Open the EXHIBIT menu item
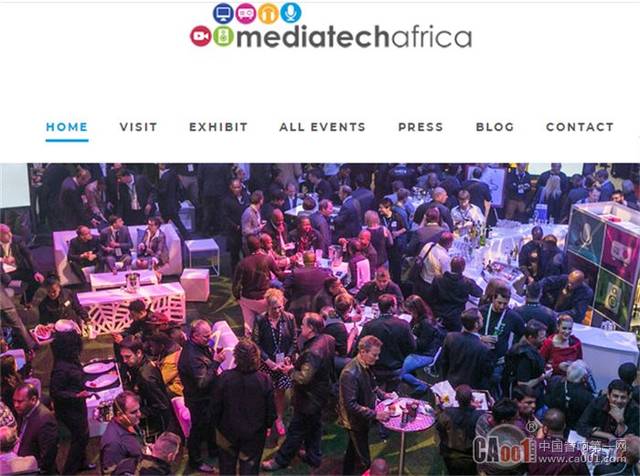This screenshot has height=476, width=640. click(218, 127)
